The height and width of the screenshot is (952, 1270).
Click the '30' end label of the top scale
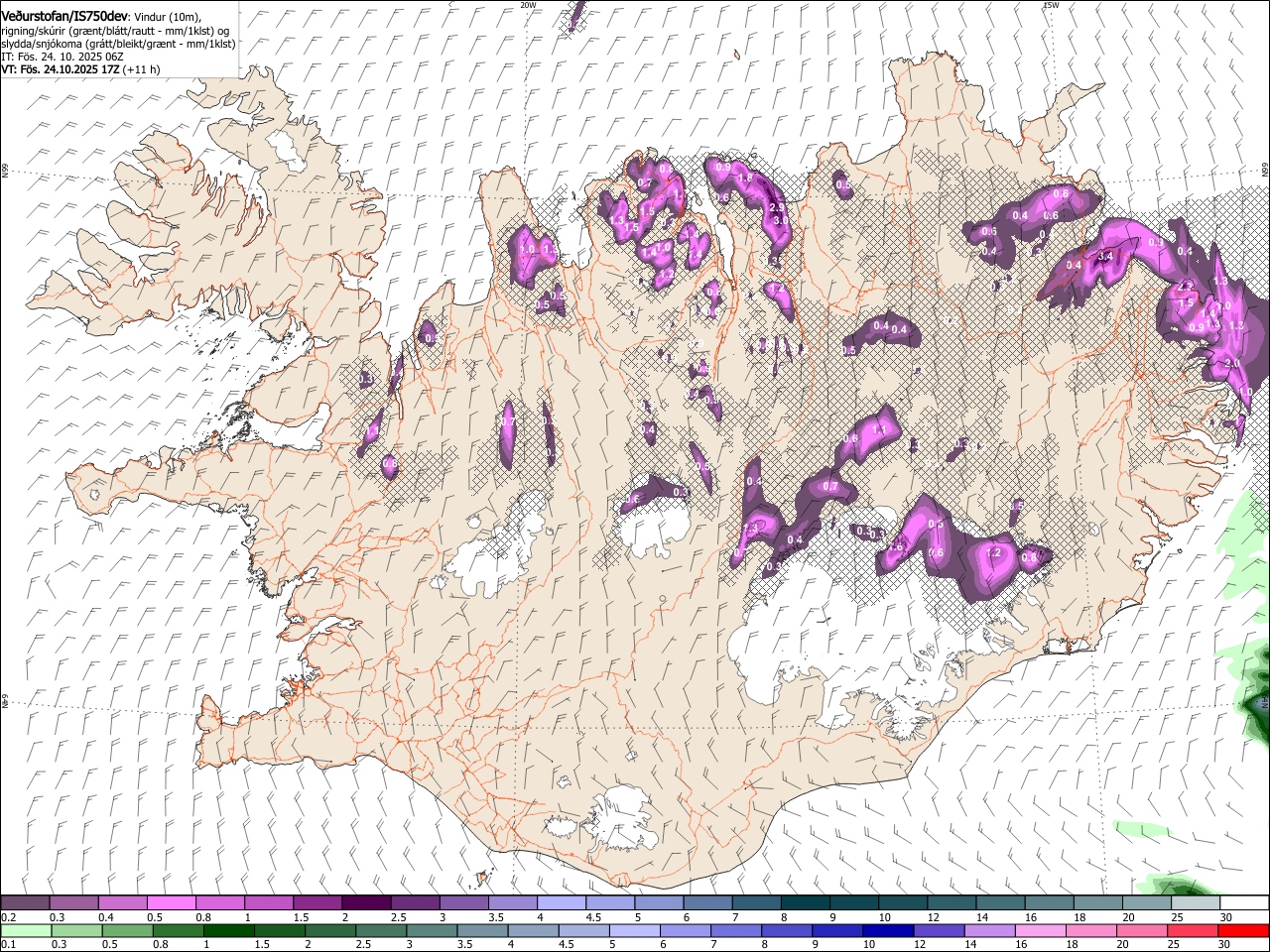click(1226, 917)
